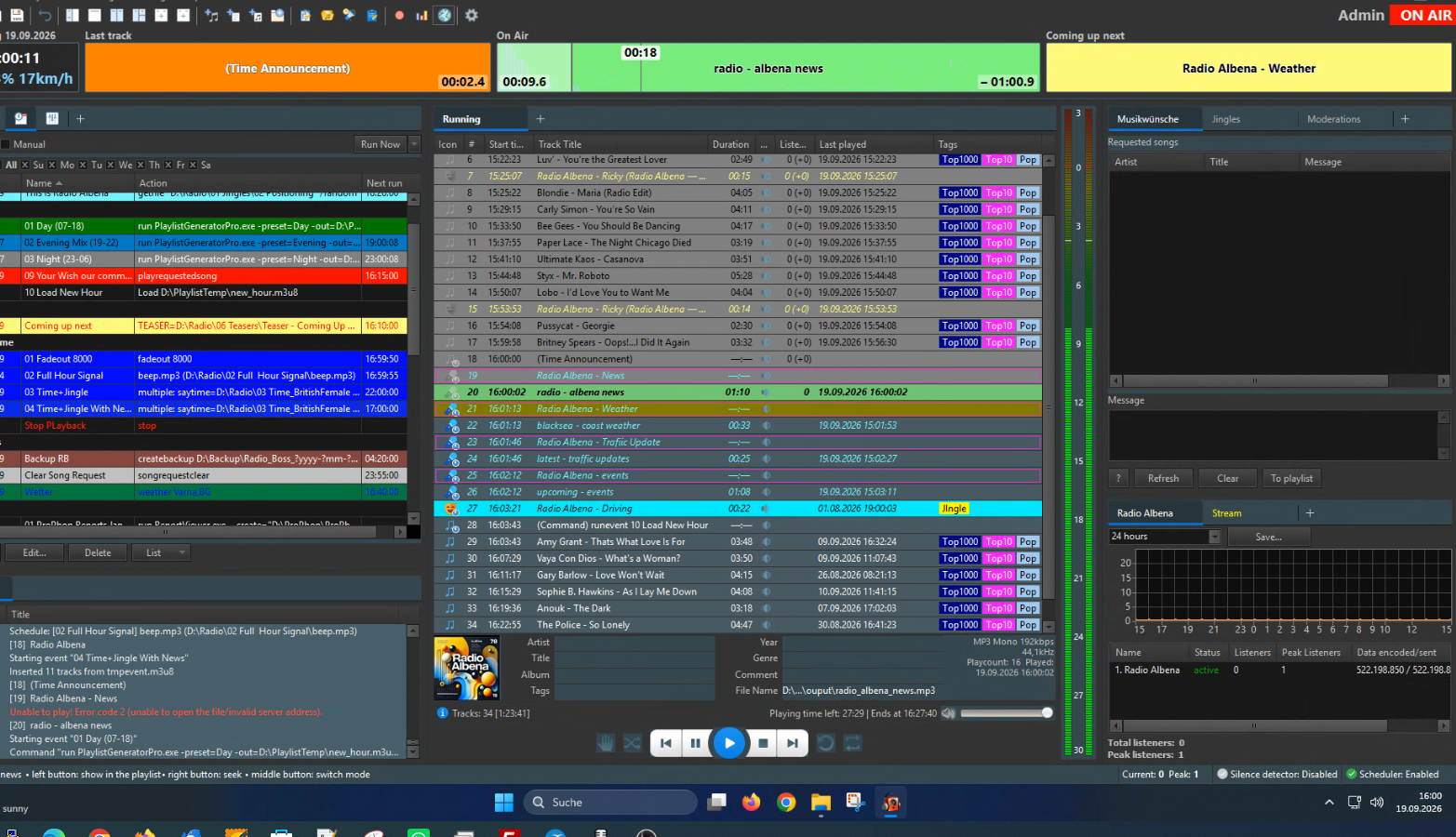
Task: Switch to the Jingles tab
Action: tap(1225, 119)
